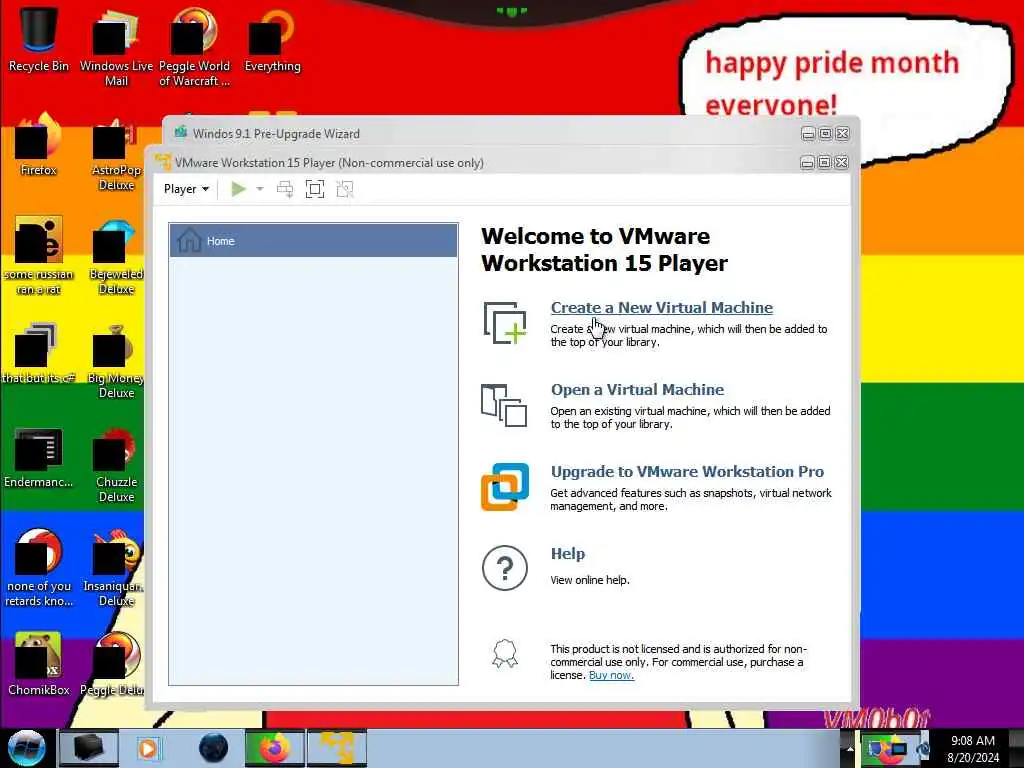Select Windows Live Mail desktop icon

click(x=116, y=48)
